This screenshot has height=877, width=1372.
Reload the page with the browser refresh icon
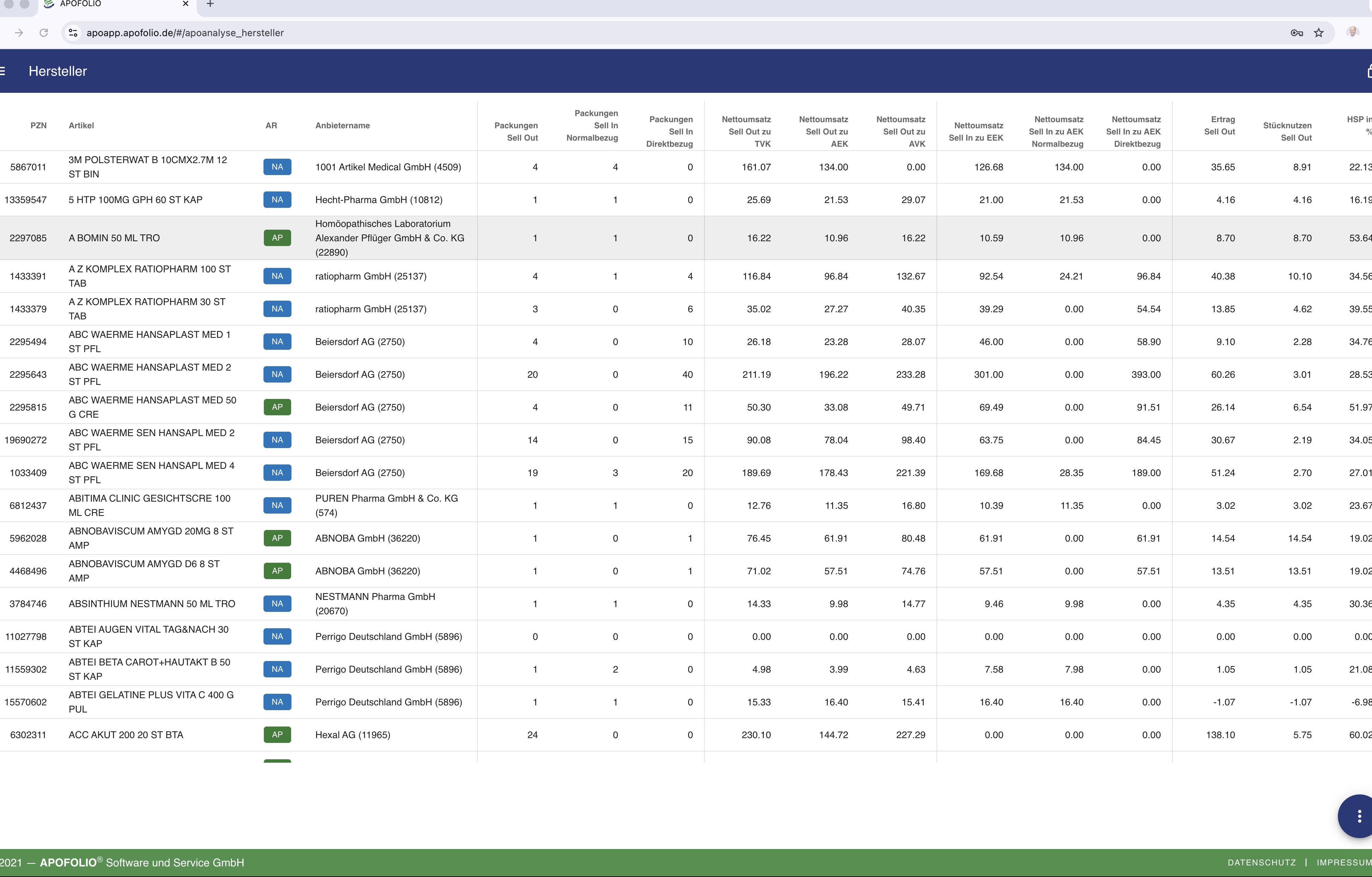[x=44, y=33]
